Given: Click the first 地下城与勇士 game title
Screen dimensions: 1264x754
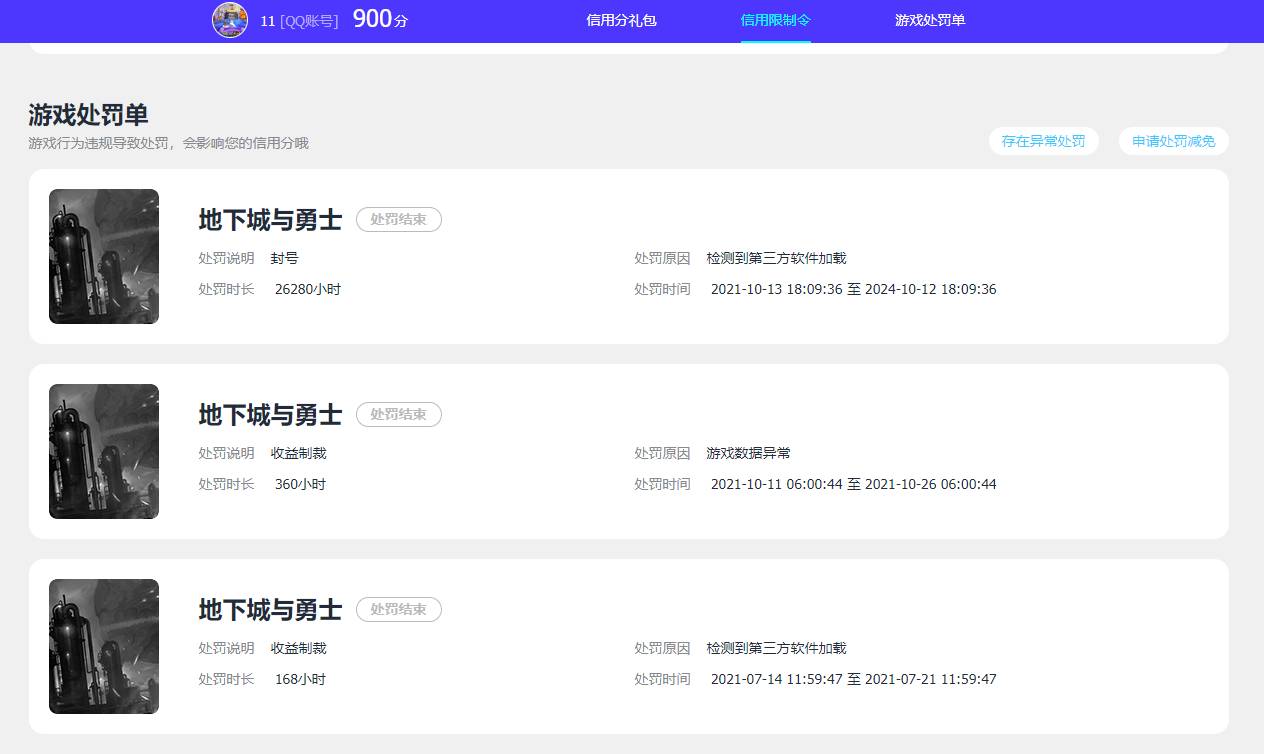Looking at the screenshot, I should (x=270, y=220).
